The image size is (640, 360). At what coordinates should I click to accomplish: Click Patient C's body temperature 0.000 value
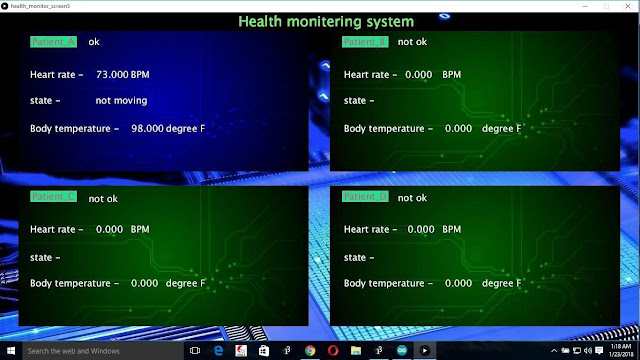144,283
